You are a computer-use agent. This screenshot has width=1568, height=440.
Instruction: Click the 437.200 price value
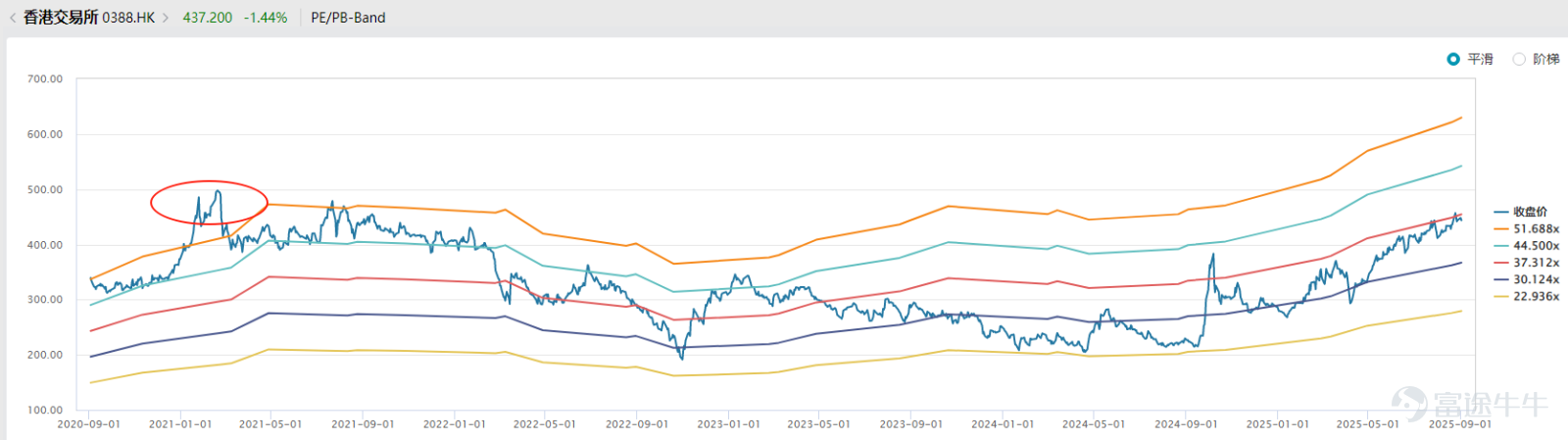tap(208, 18)
